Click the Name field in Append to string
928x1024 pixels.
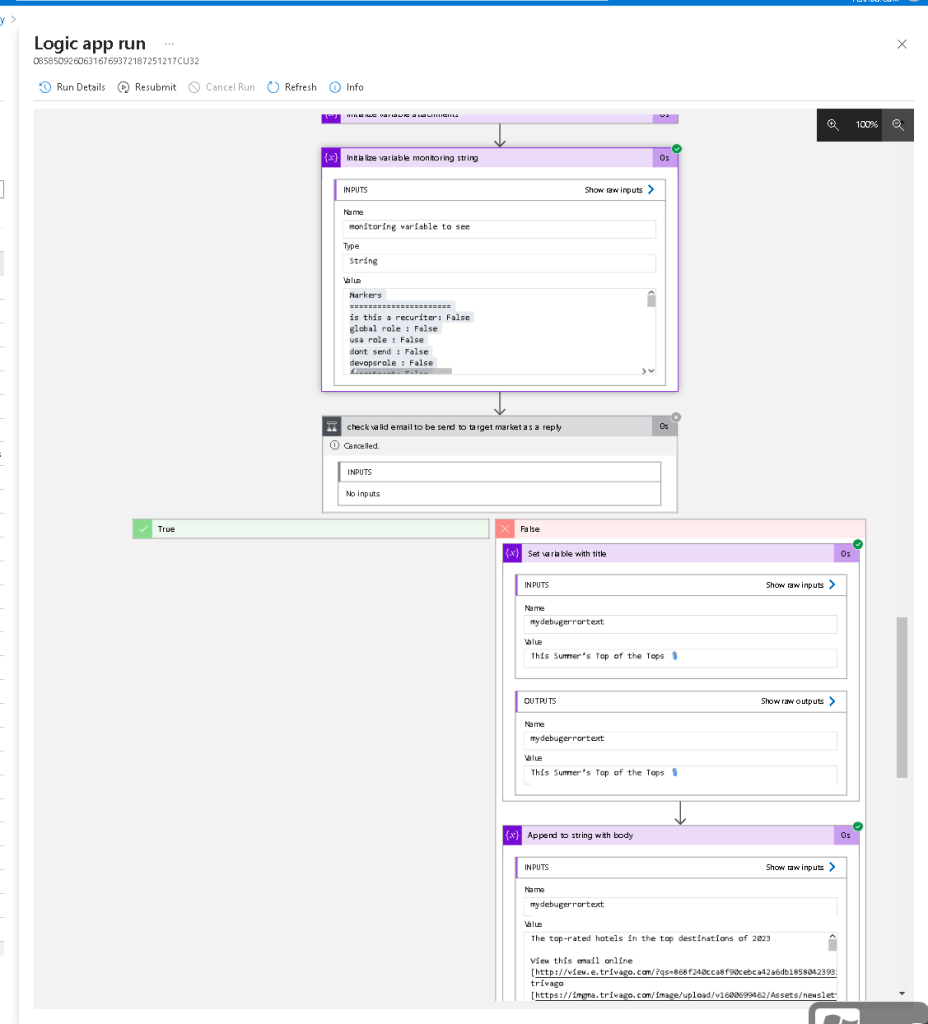pos(680,906)
